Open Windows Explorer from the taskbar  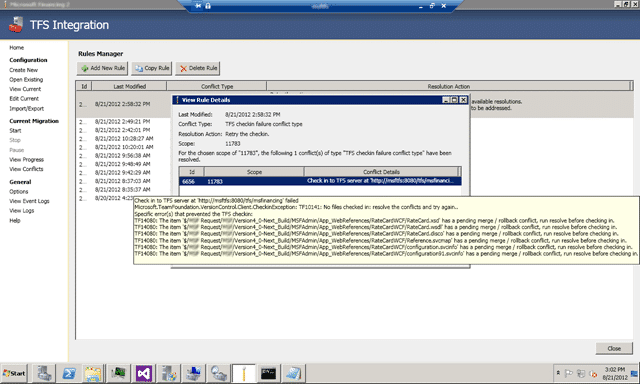[x=93, y=373]
